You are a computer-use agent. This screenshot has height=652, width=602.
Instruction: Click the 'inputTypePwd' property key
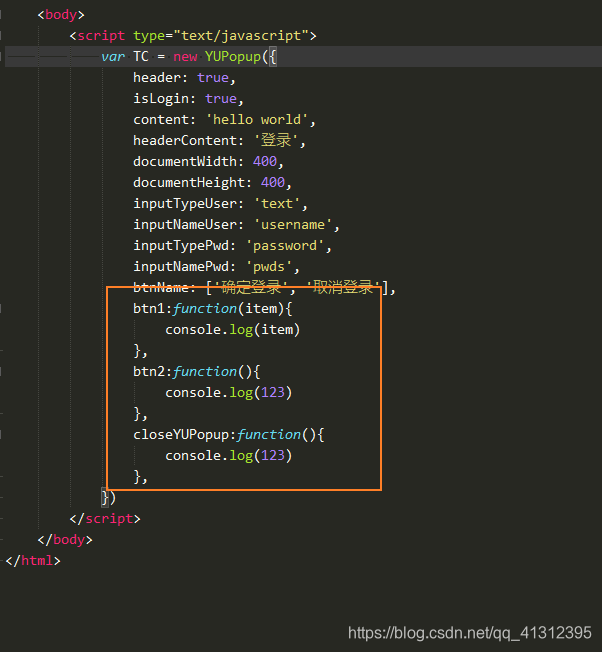point(181,246)
